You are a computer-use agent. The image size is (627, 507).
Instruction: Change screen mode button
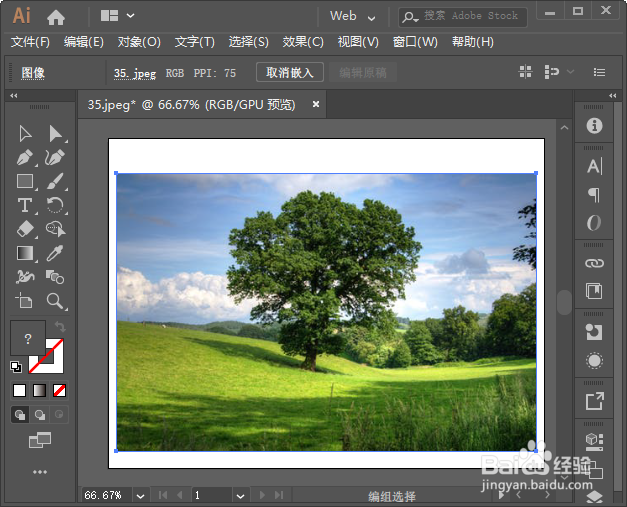pos(40,440)
